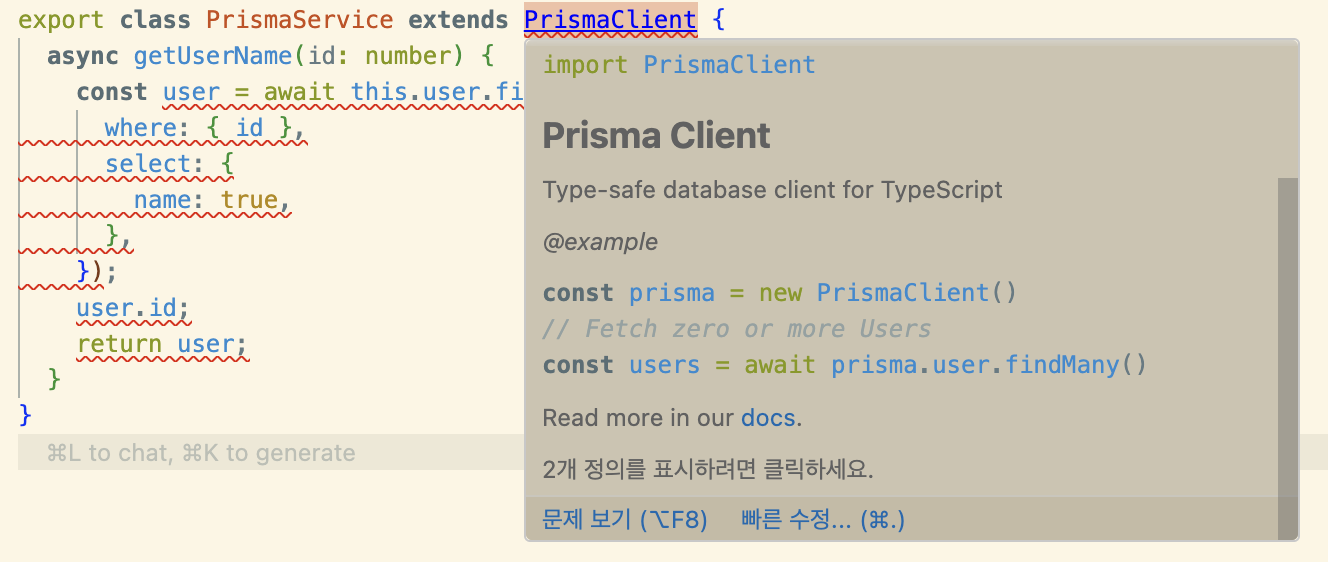The width and height of the screenshot is (1328, 562).
Task: Click the '// Fetch zero or more Users' comment
Action: click(x=737, y=329)
